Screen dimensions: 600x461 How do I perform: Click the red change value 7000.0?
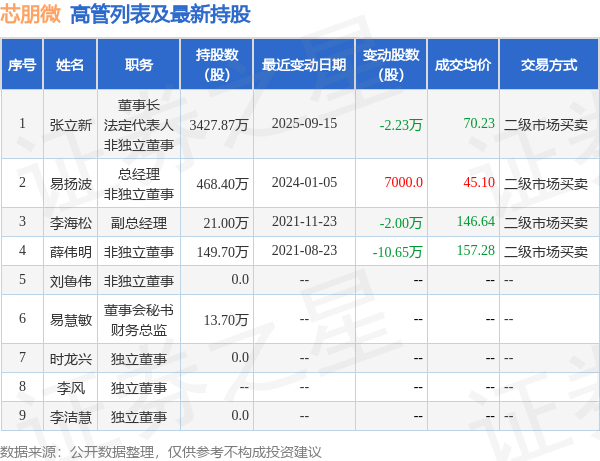404,182
